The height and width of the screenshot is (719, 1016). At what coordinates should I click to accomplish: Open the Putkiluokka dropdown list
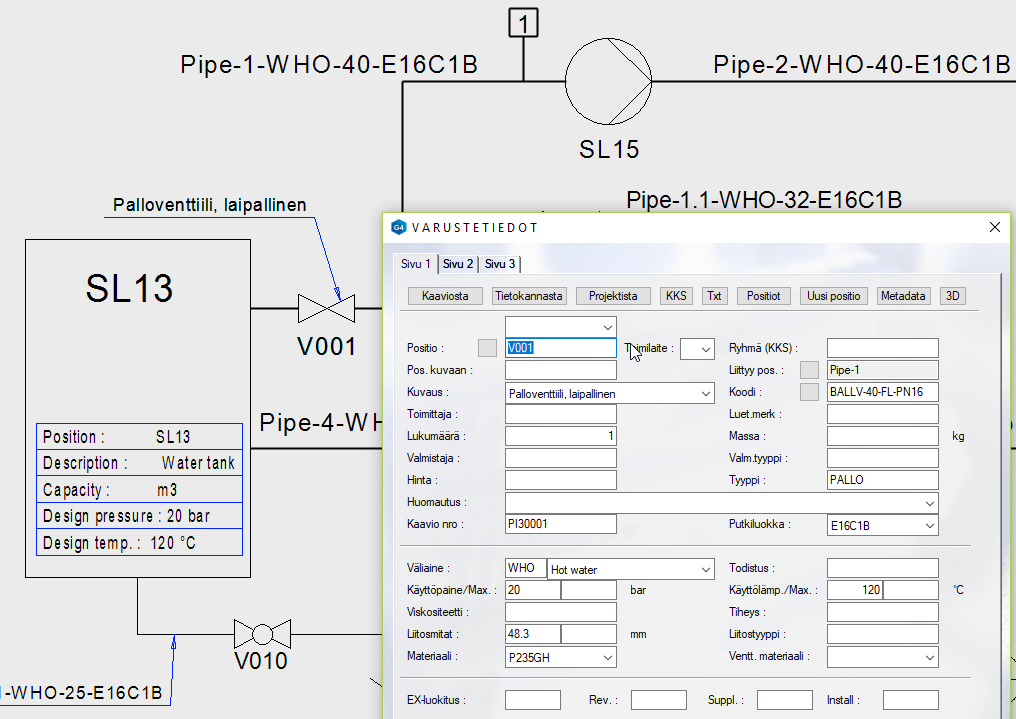(x=929, y=526)
